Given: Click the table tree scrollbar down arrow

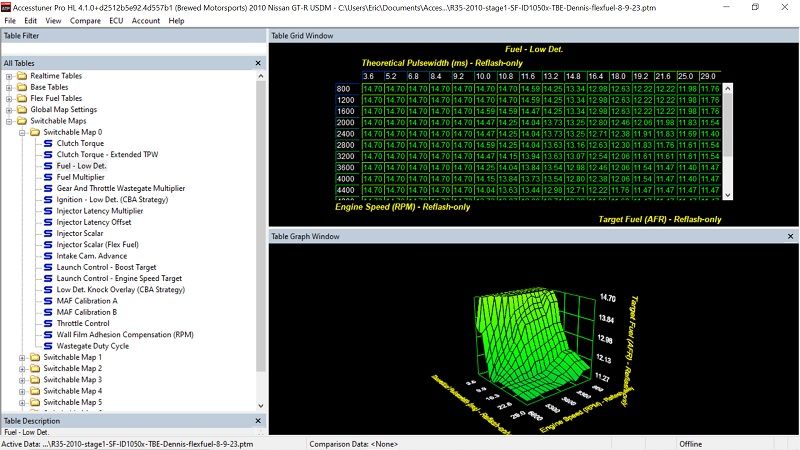Looking at the screenshot, I should [261, 406].
